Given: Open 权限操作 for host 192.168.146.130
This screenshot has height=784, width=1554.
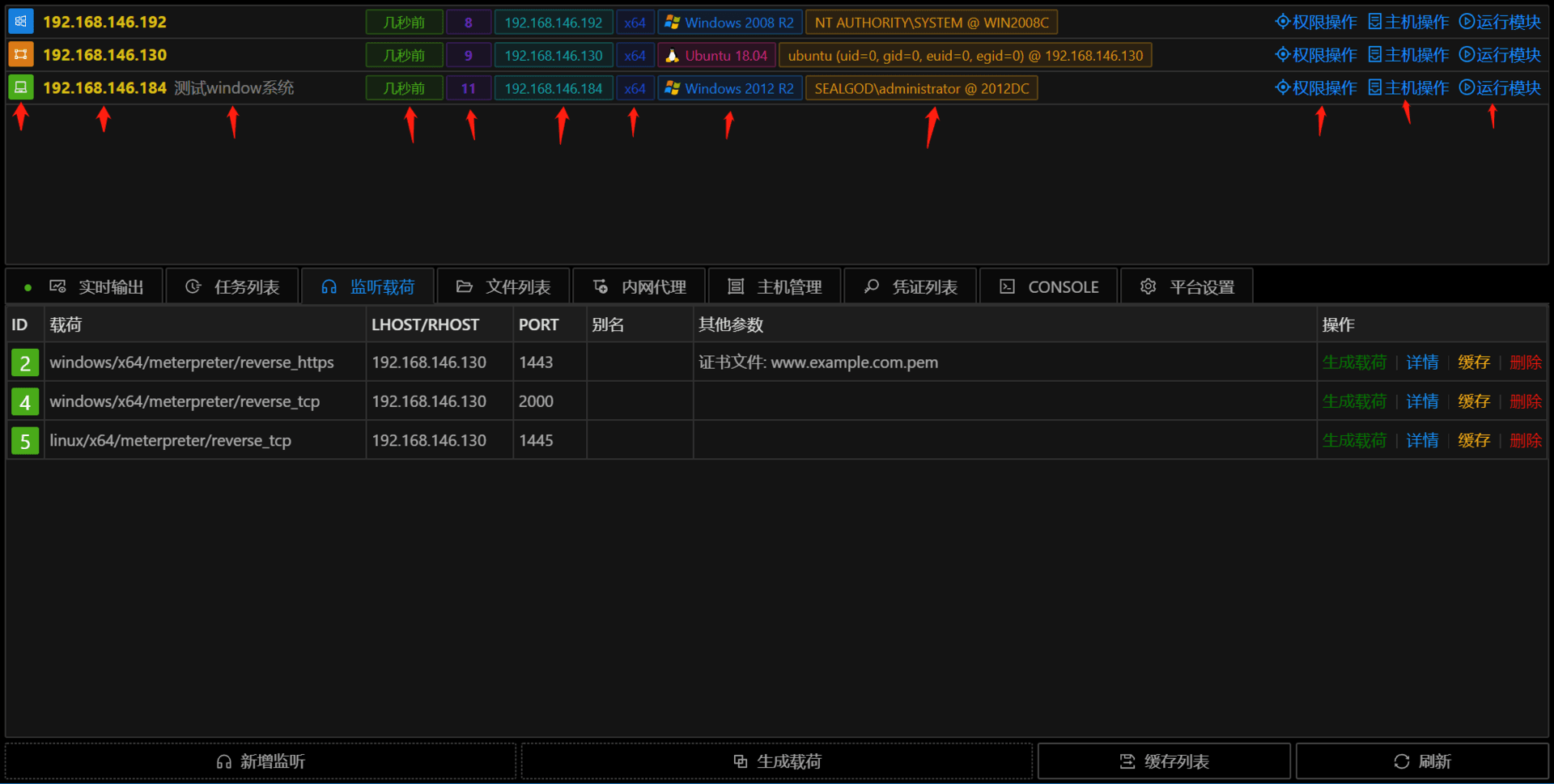Looking at the screenshot, I should tap(1316, 55).
